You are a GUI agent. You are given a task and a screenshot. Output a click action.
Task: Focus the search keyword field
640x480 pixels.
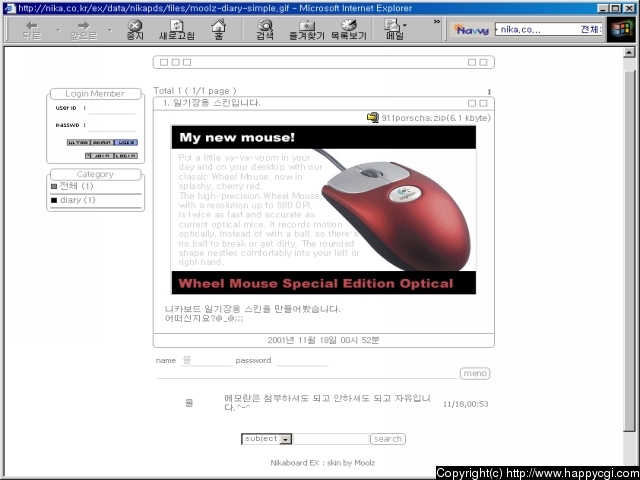tap(331, 439)
